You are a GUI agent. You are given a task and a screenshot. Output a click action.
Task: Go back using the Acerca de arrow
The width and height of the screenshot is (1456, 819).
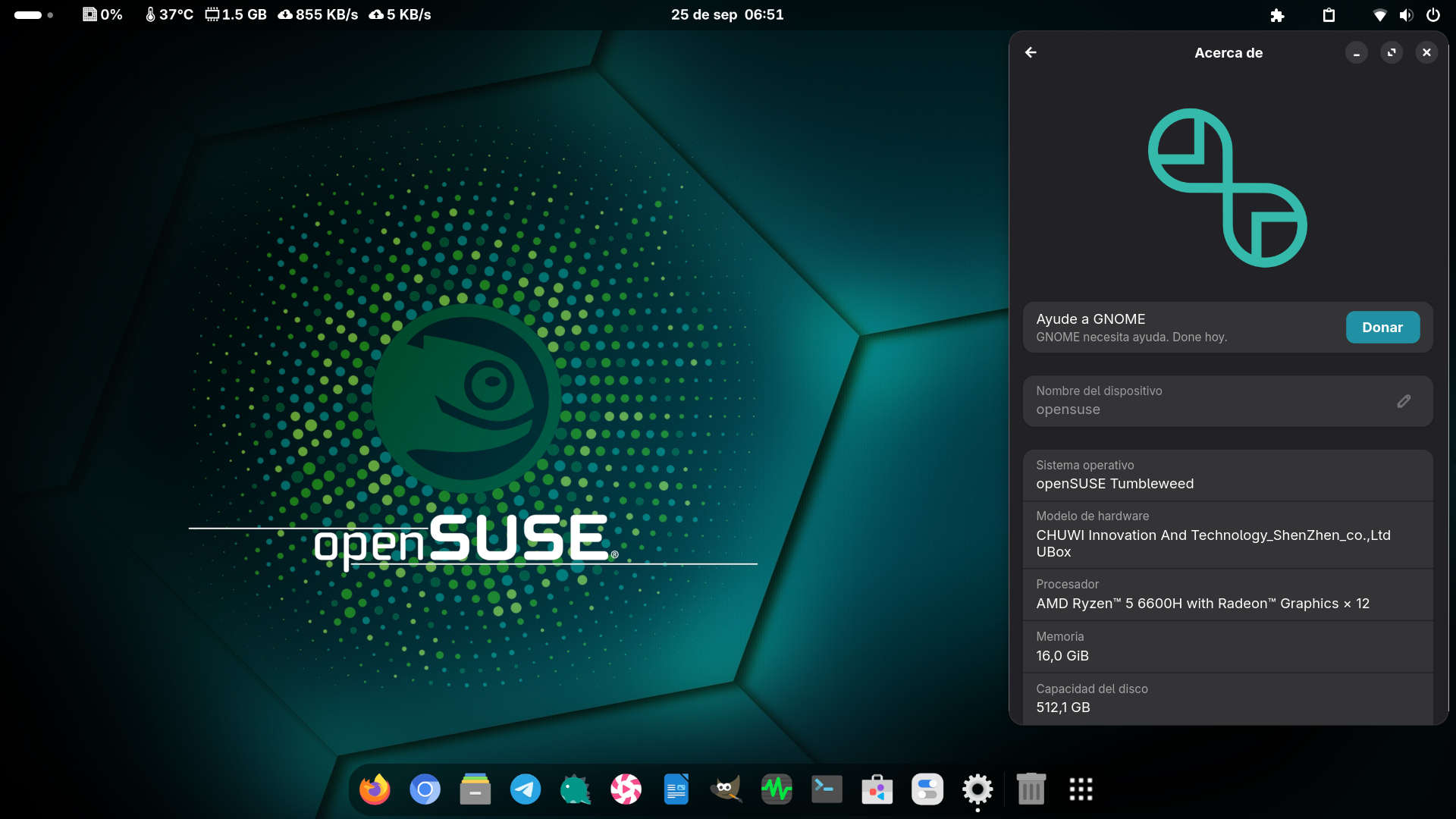[1031, 52]
